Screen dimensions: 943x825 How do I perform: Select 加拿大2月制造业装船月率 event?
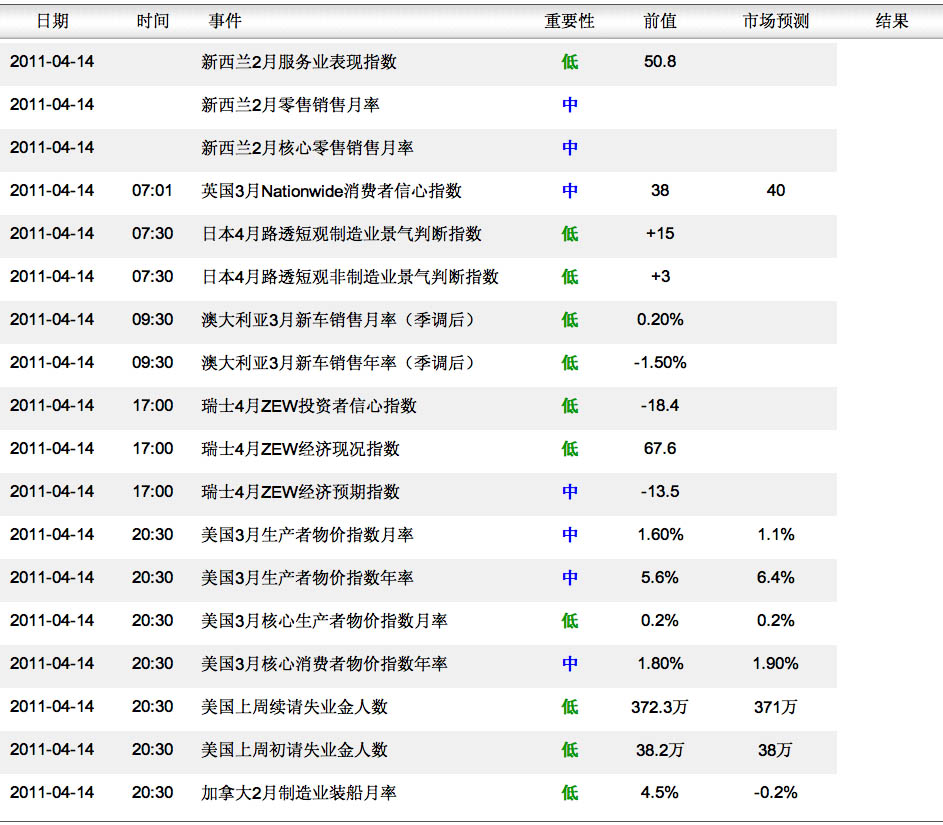(x=299, y=793)
